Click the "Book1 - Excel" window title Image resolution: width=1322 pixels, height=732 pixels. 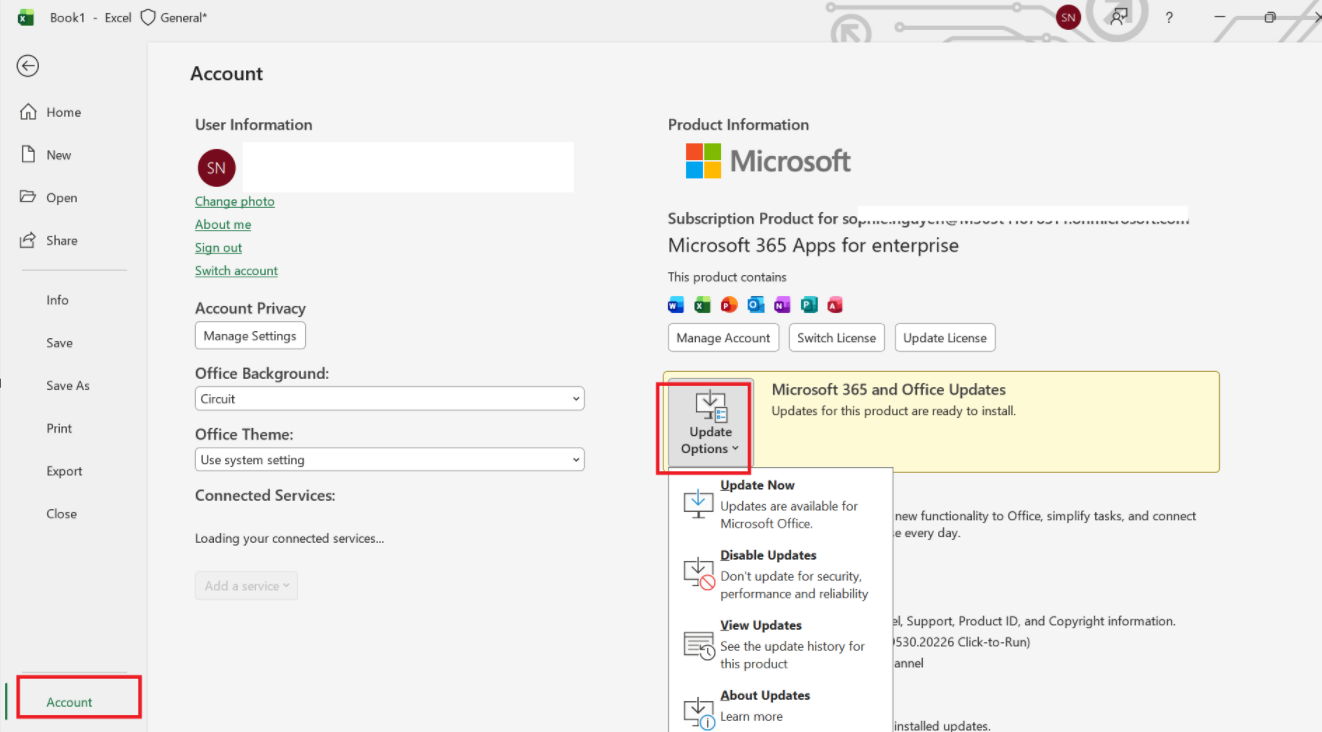[x=91, y=18]
